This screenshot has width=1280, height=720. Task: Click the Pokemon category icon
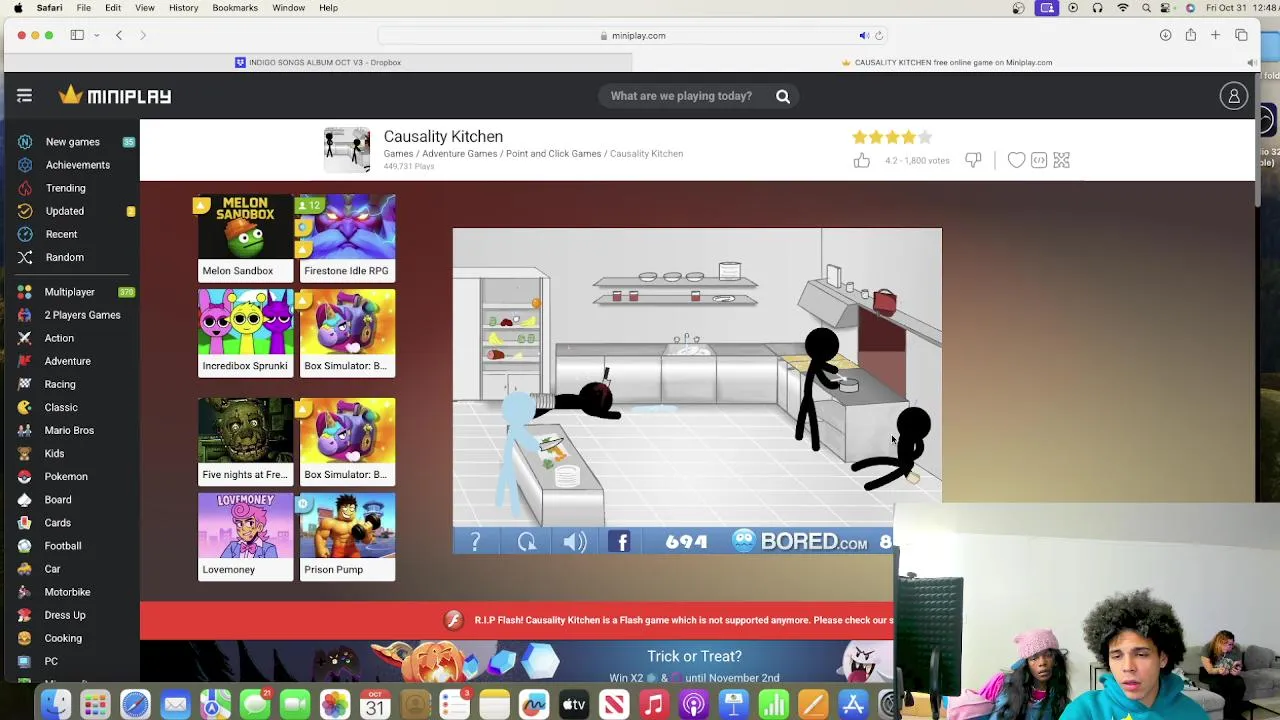point(24,476)
